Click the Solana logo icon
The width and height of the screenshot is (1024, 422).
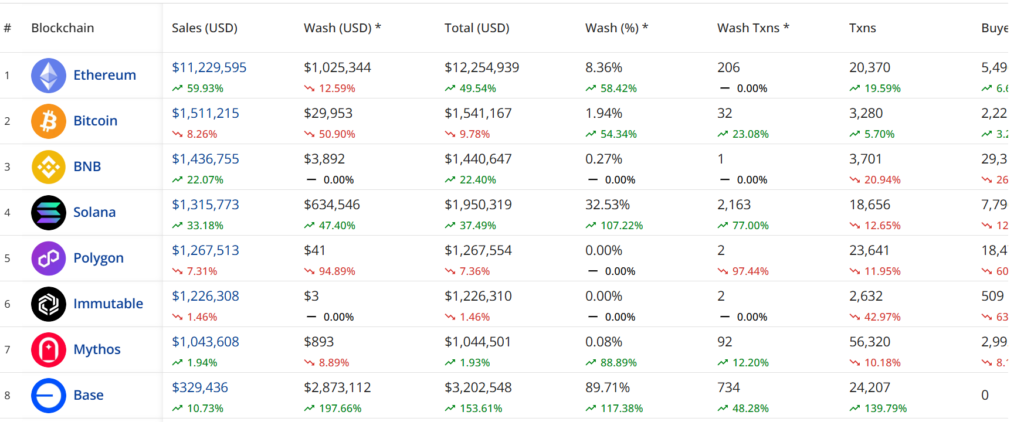pyautogui.click(x=48, y=212)
